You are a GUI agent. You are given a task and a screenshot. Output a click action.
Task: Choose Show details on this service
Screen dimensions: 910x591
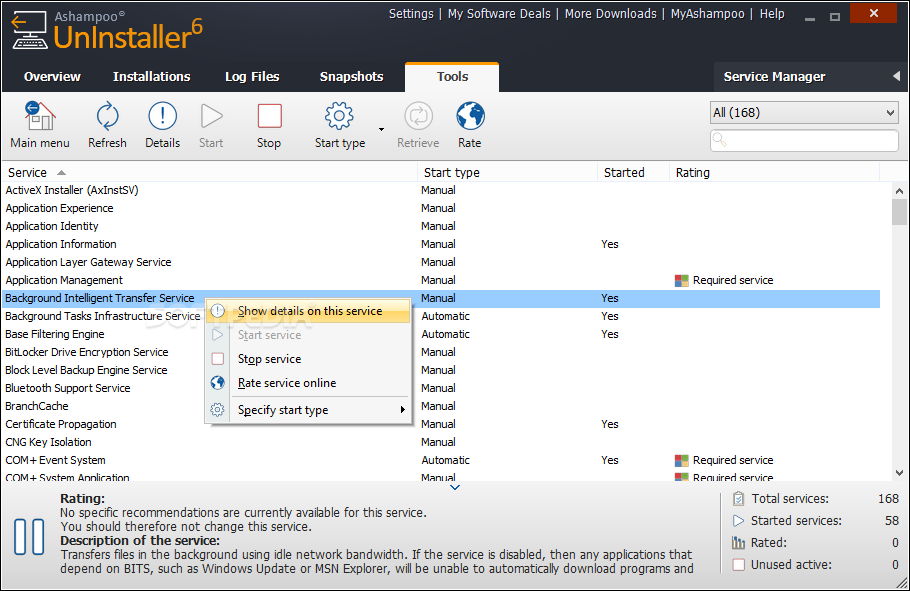pyautogui.click(x=309, y=311)
